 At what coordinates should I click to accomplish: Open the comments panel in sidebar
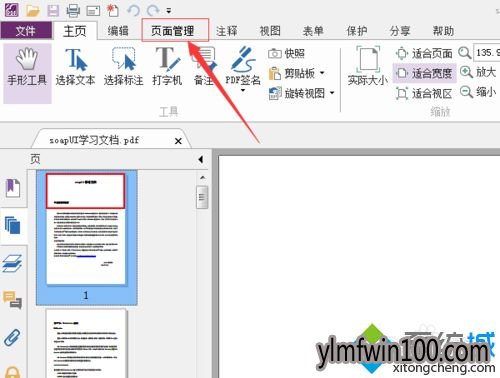tap(13, 299)
